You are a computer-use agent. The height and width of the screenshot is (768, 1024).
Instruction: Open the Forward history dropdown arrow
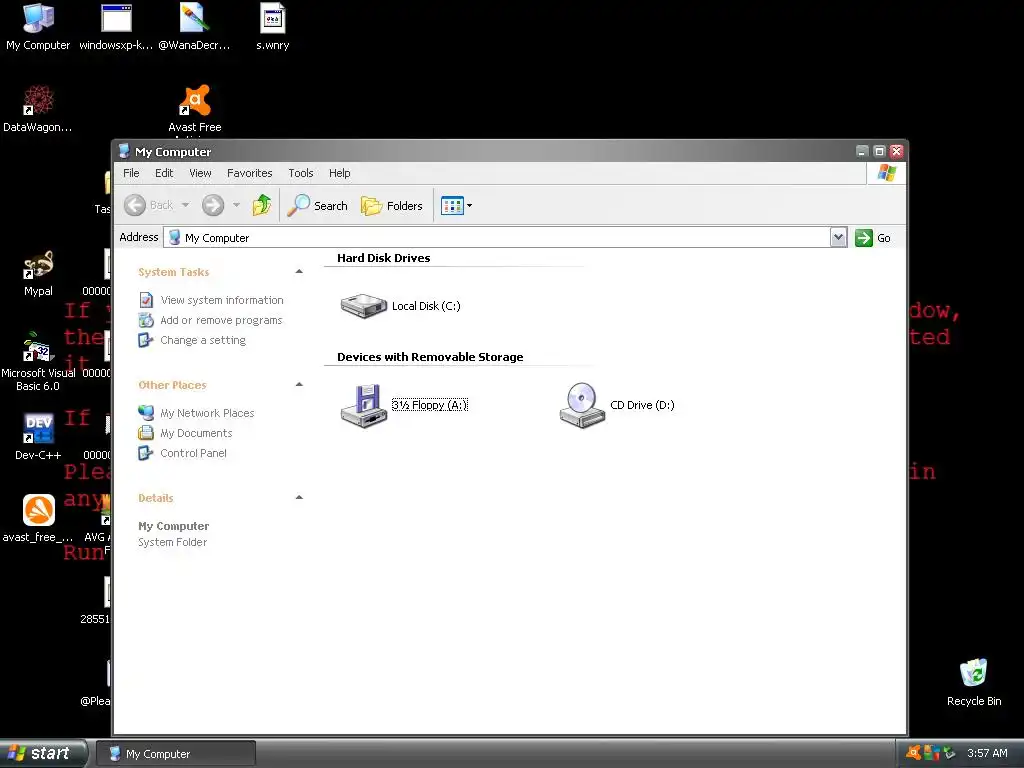pyautogui.click(x=236, y=205)
